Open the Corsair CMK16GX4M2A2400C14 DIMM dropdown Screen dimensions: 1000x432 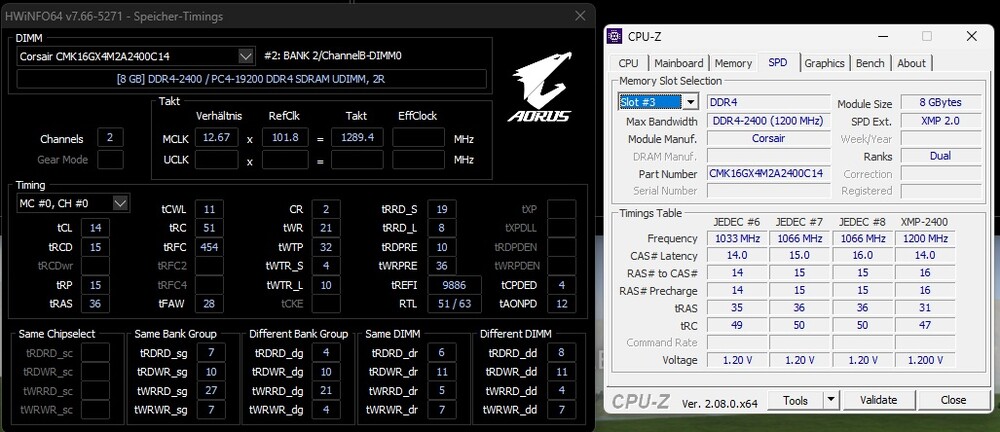click(x=246, y=56)
